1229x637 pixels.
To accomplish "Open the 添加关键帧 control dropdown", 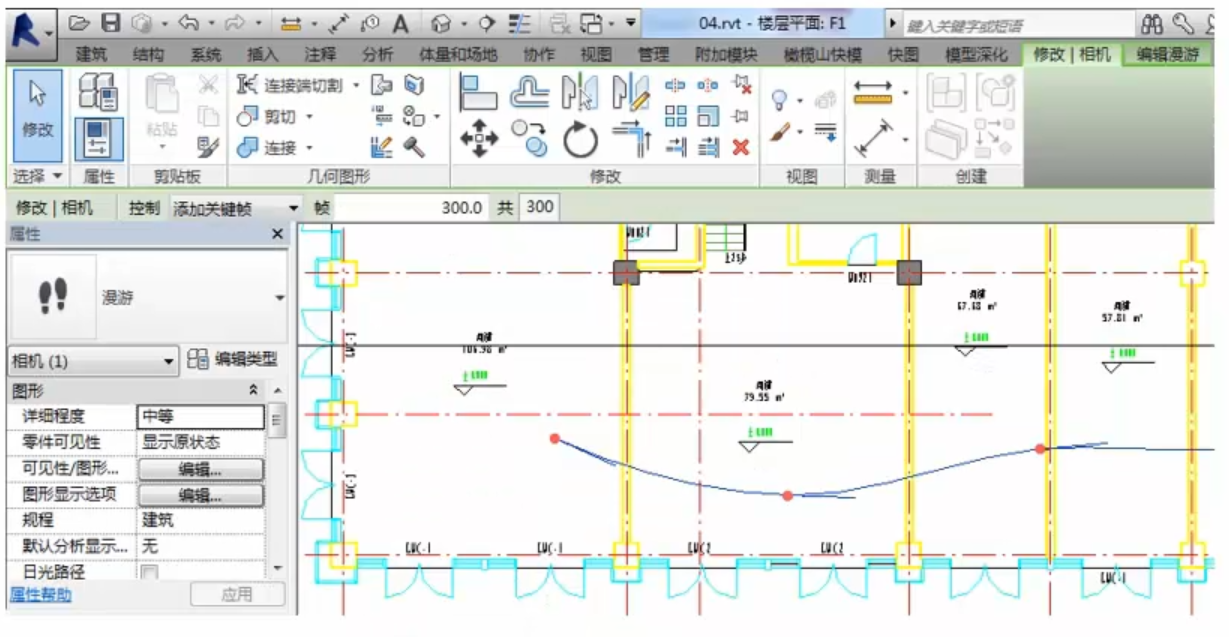I will [293, 208].
